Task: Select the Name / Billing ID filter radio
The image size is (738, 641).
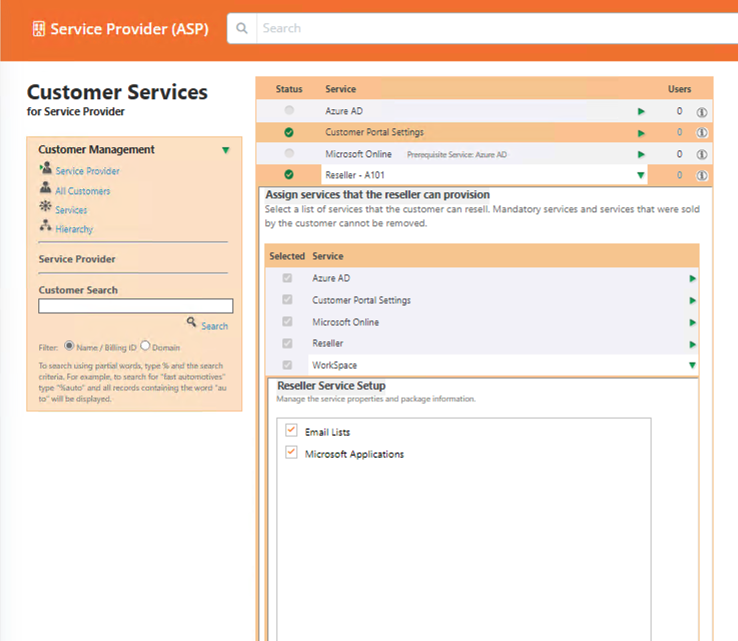Action: click(x=69, y=346)
